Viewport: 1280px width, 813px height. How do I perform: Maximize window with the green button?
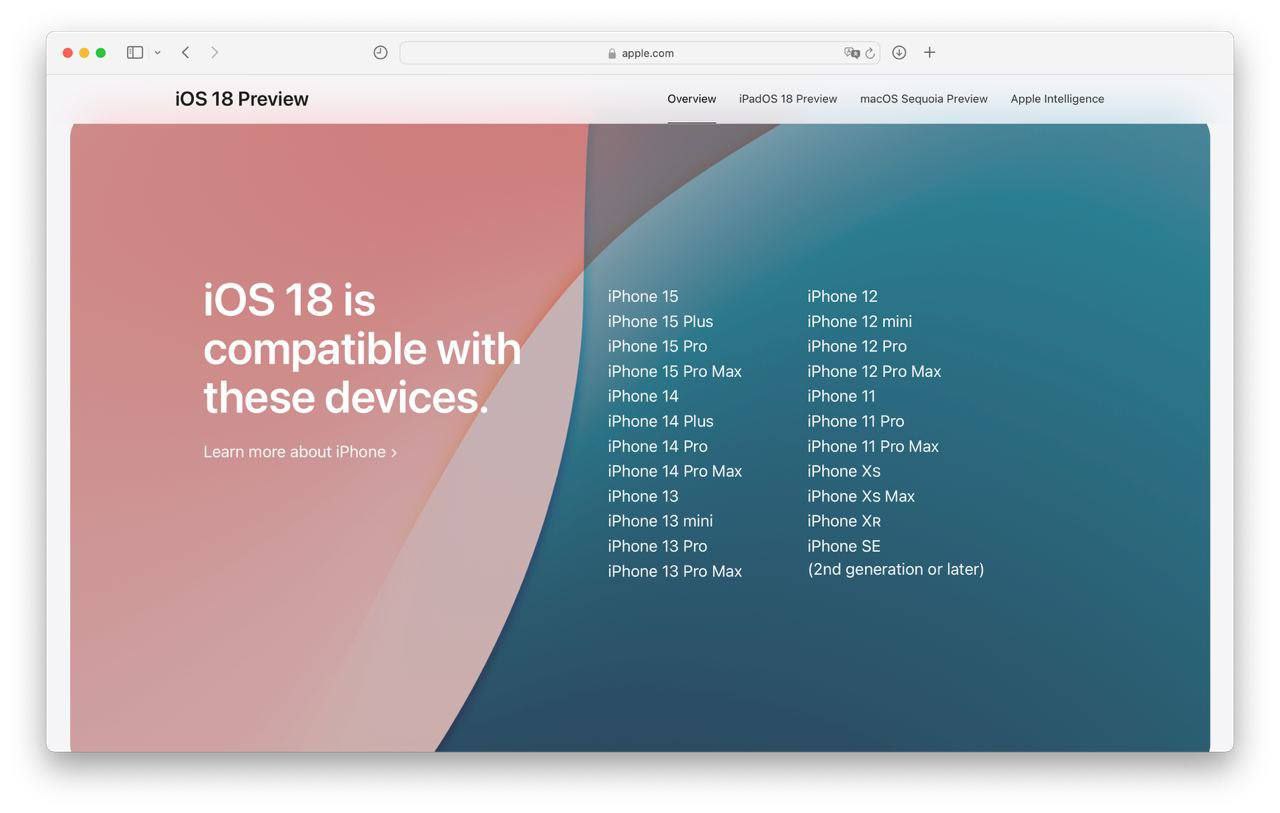point(101,53)
